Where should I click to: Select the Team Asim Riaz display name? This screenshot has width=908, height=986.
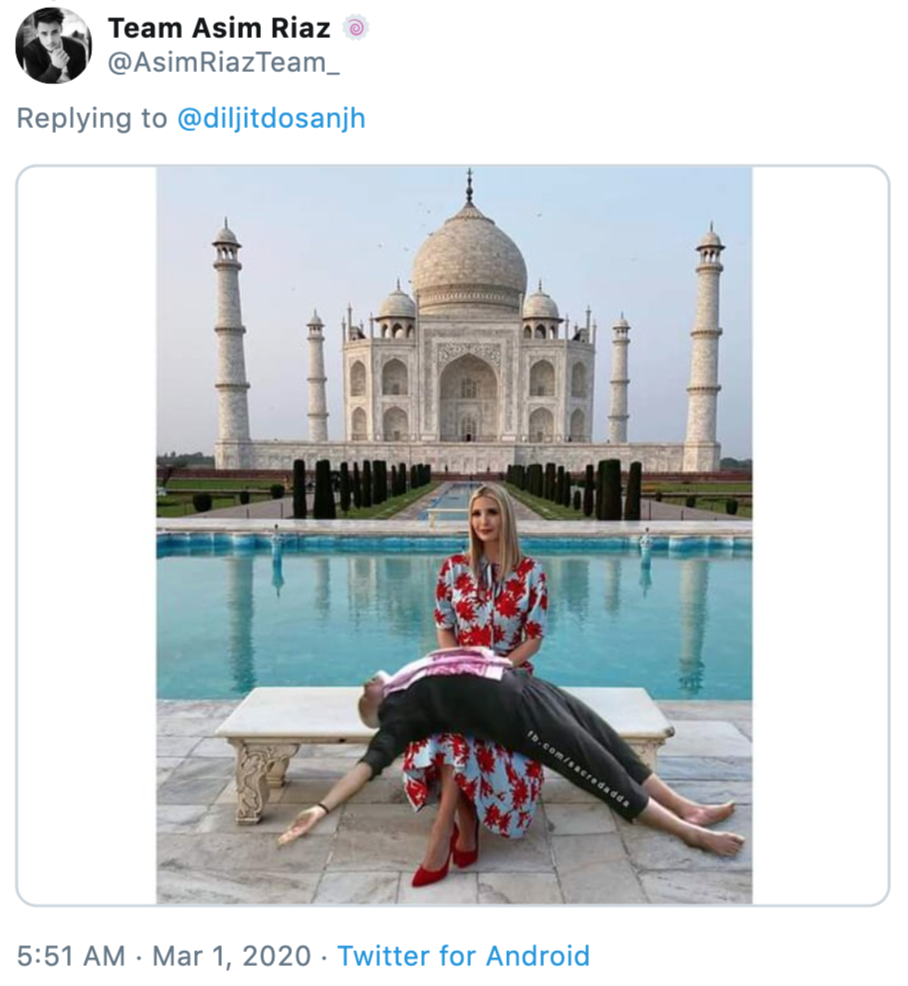click(x=219, y=27)
